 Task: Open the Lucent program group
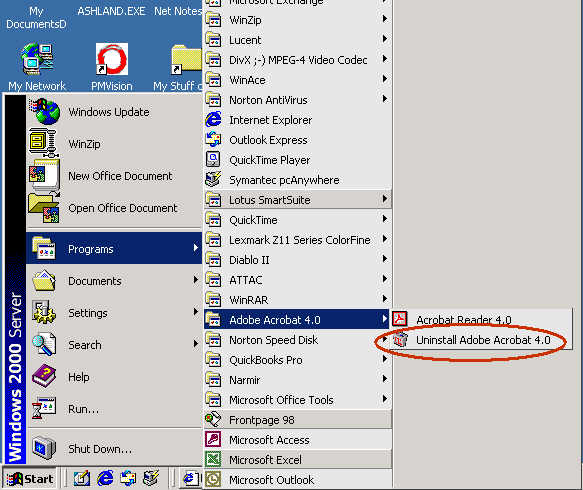tap(297, 39)
